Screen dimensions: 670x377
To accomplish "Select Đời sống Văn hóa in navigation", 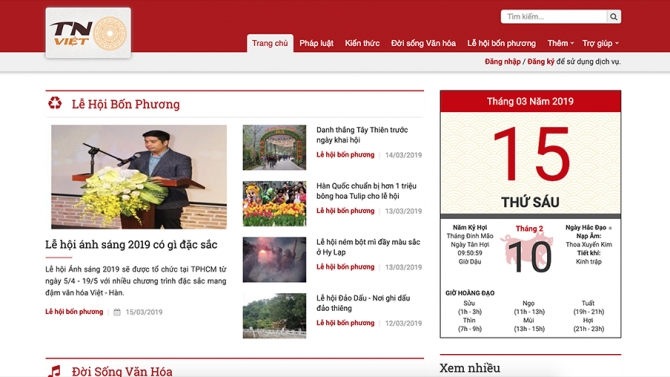I will tap(423, 43).
